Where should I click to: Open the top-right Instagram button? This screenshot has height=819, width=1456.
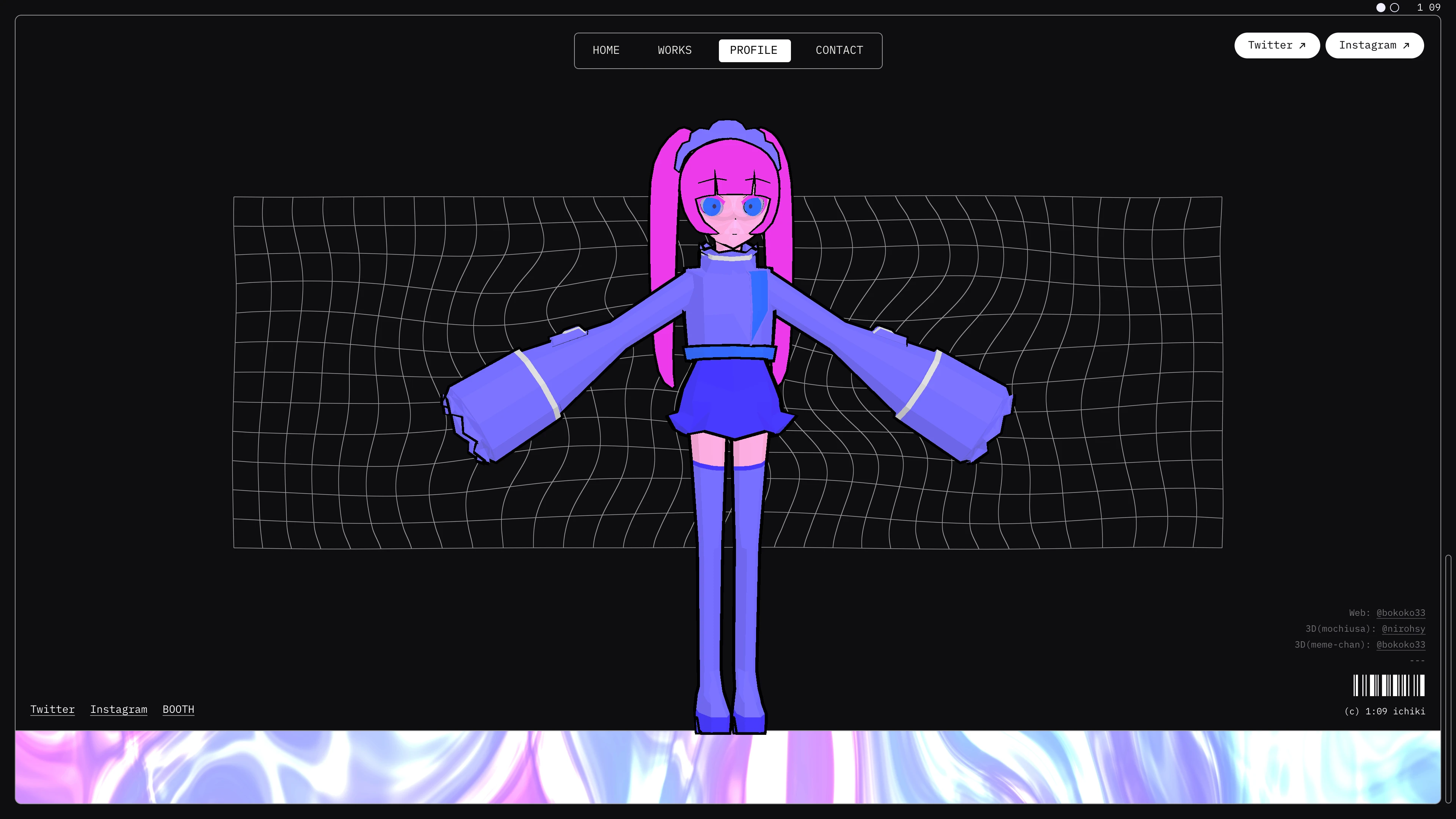(x=1374, y=46)
